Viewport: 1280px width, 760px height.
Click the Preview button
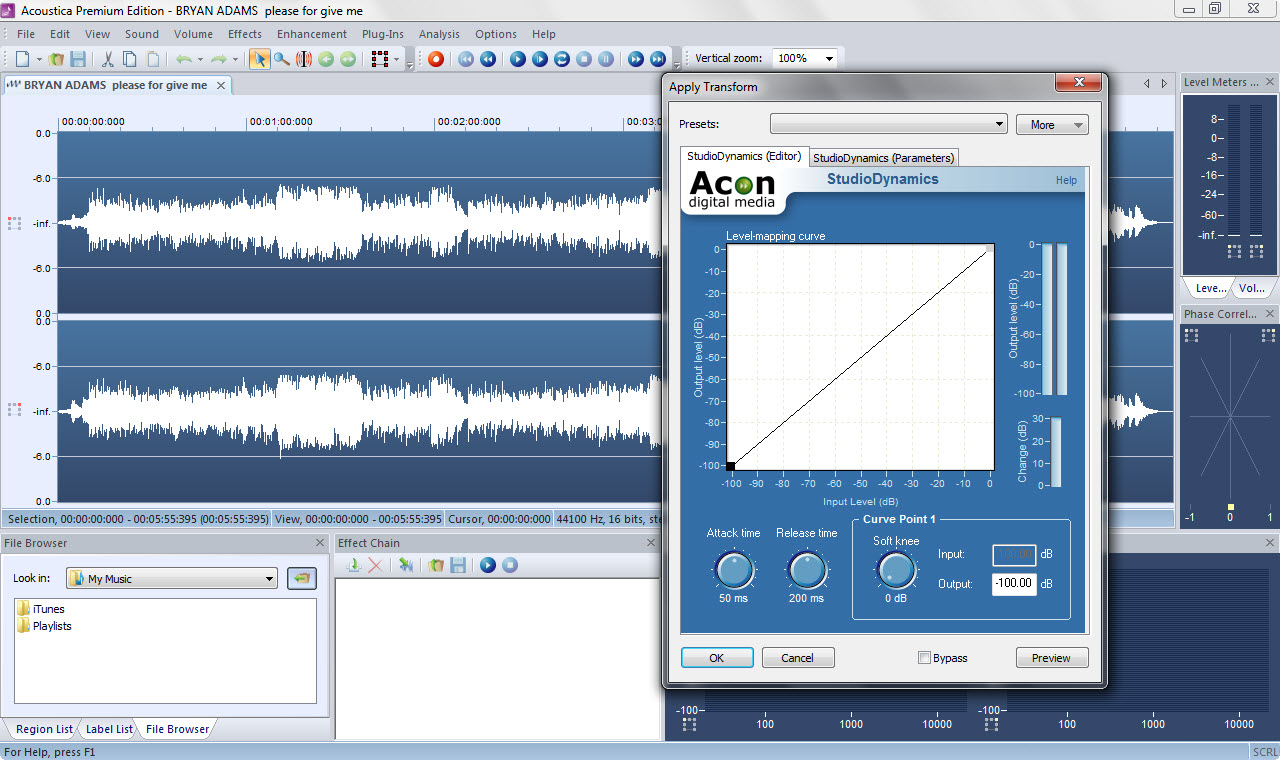pyautogui.click(x=1052, y=658)
